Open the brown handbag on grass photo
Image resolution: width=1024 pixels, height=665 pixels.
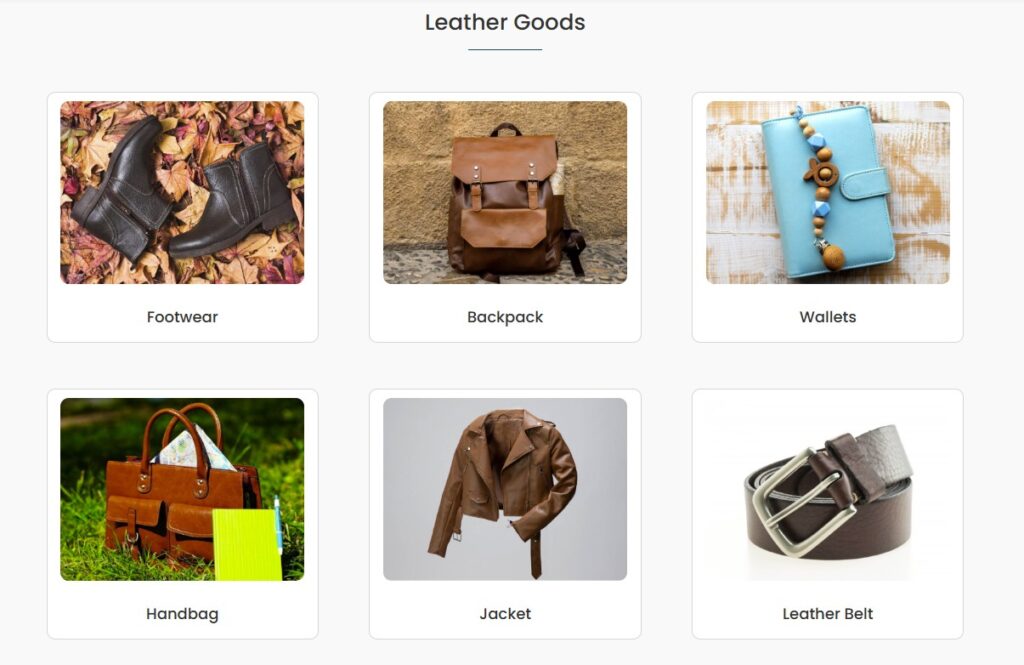coord(182,489)
